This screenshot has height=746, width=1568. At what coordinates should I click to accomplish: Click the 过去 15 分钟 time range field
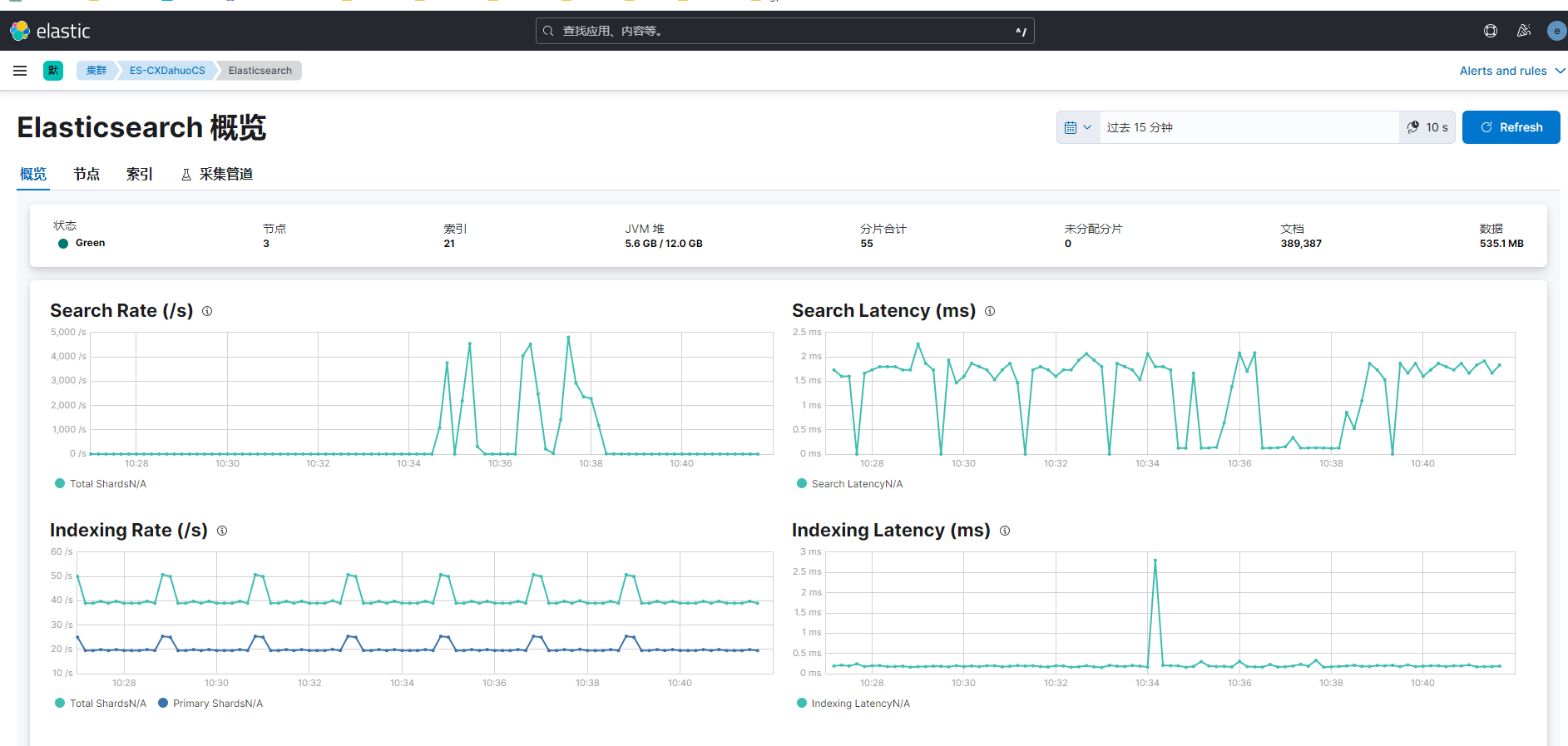(1249, 127)
